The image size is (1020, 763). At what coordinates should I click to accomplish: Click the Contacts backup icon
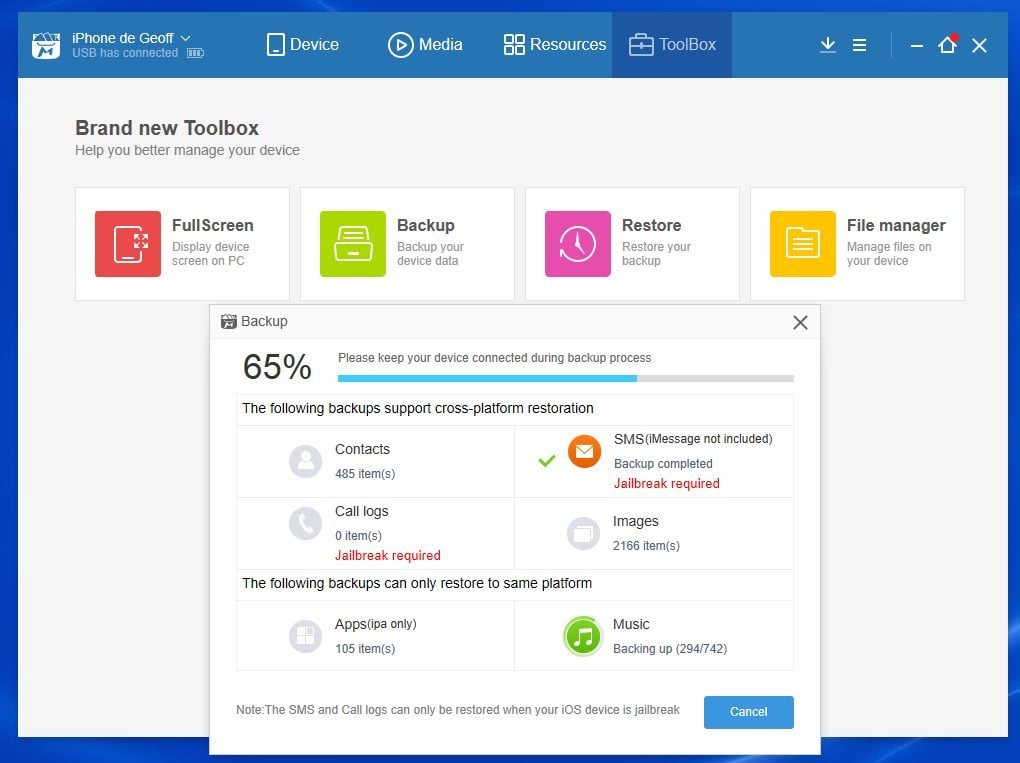305,461
